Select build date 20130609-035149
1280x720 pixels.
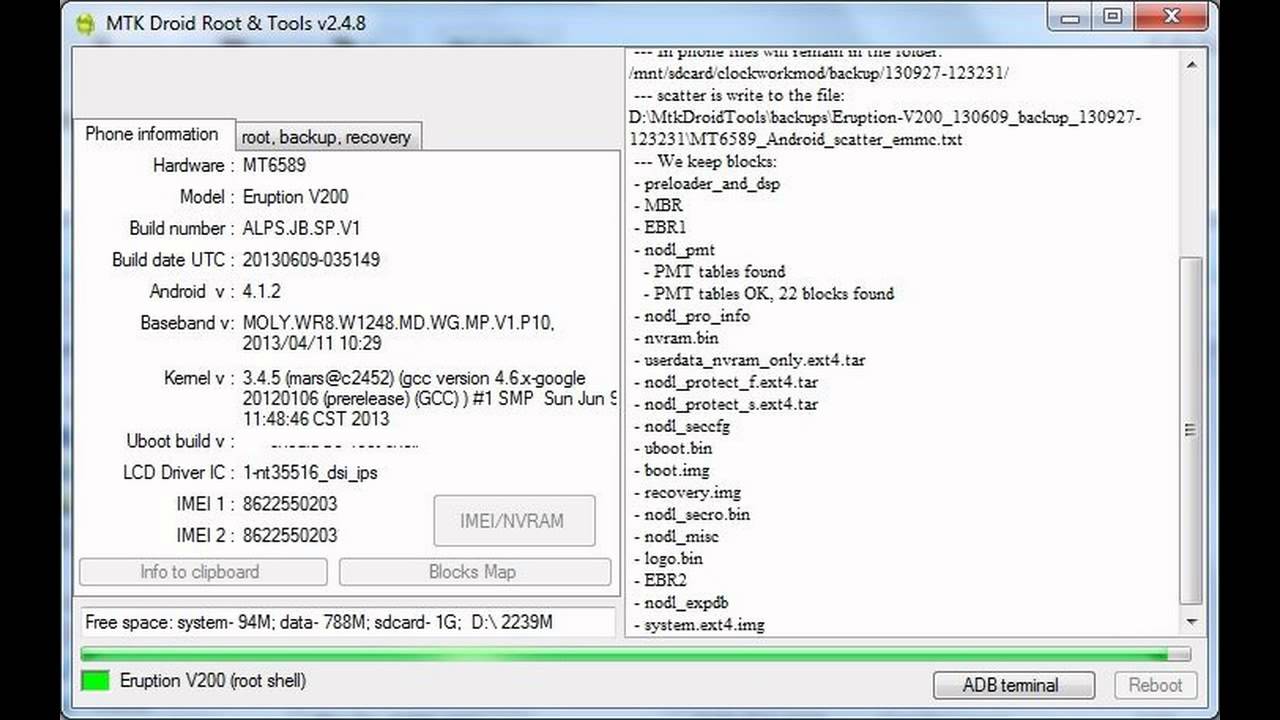coord(311,260)
